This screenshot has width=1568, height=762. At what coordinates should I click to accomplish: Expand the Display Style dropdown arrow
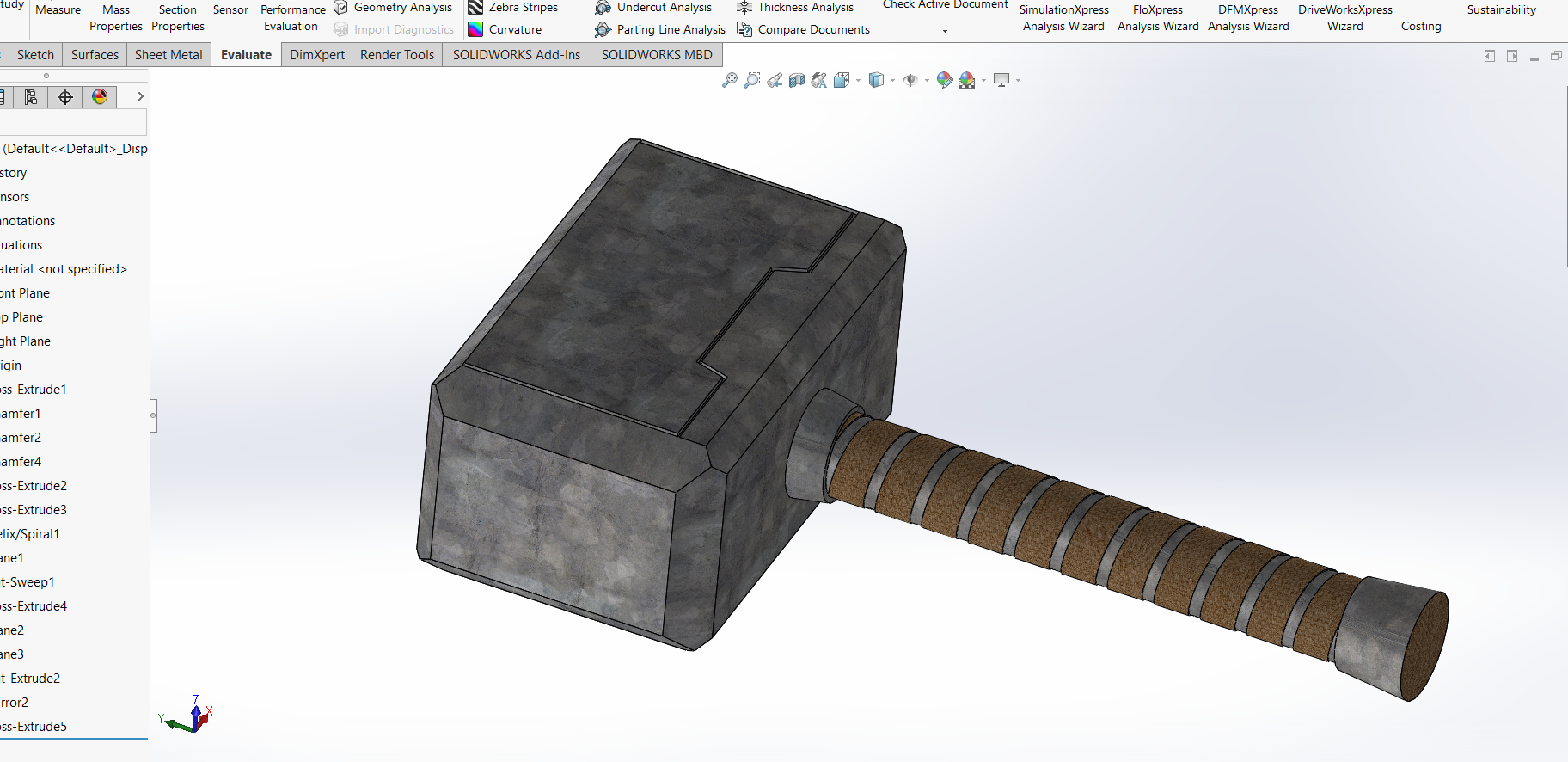(892, 81)
